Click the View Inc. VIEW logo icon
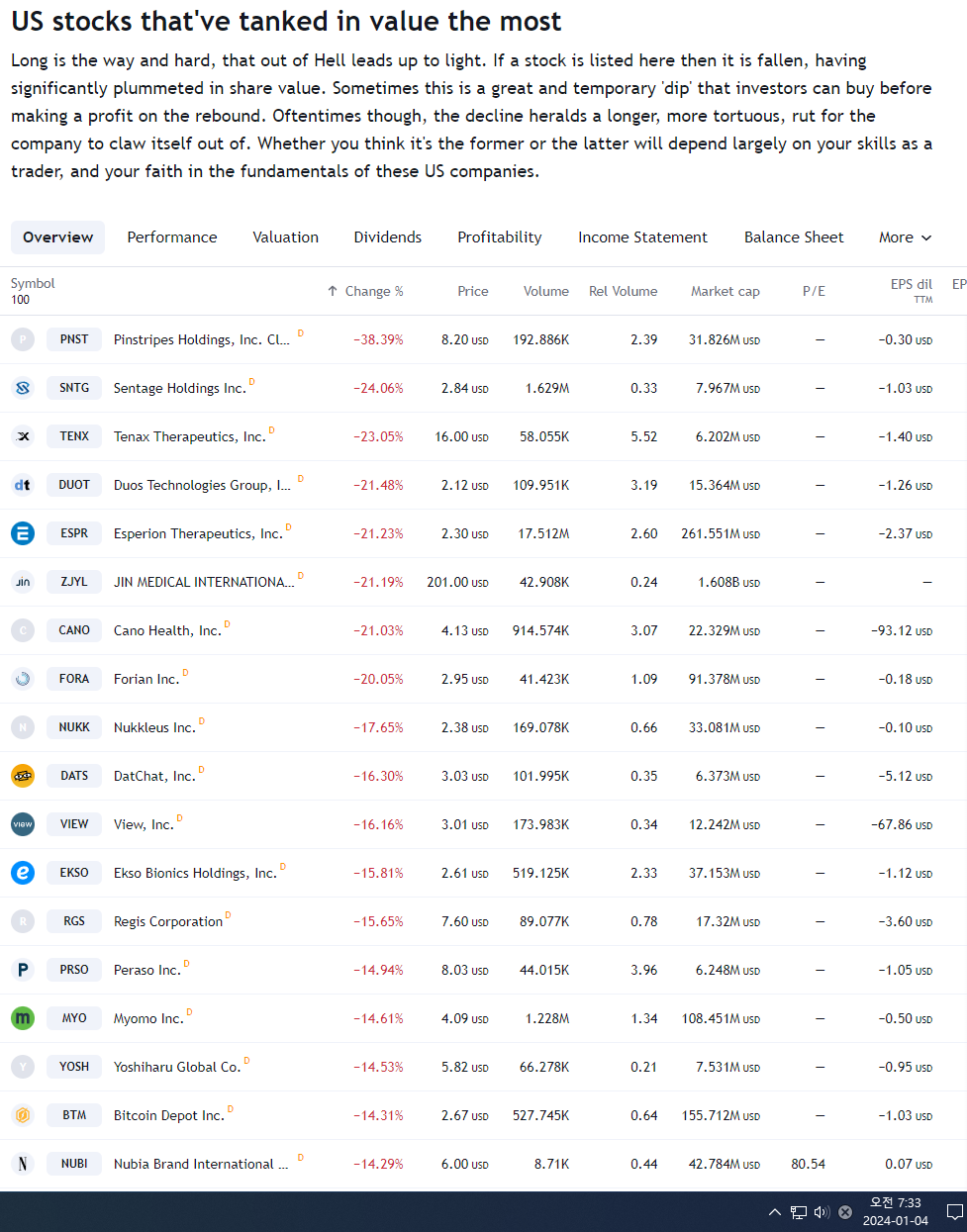The width and height of the screenshot is (967, 1232). pyautogui.click(x=23, y=824)
